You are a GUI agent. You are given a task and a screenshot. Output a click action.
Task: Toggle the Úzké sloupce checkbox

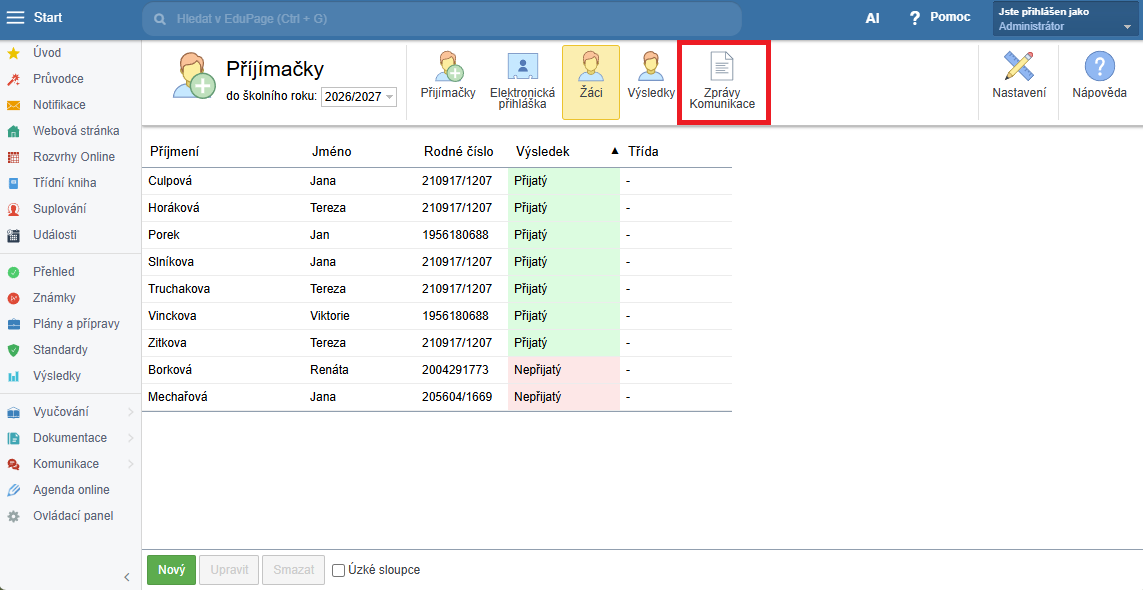pyautogui.click(x=339, y=570)
